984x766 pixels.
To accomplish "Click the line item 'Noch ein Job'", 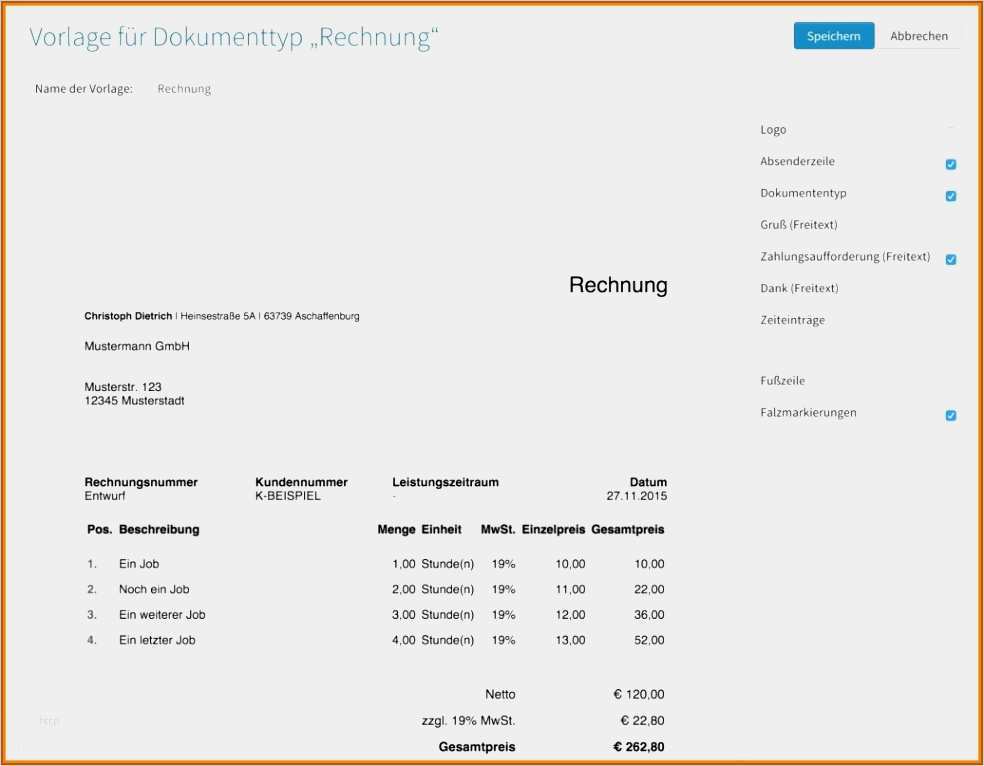I will click(154, 590).
